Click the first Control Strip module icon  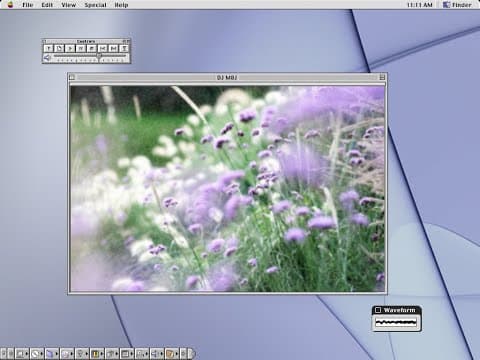click(20, 353)
